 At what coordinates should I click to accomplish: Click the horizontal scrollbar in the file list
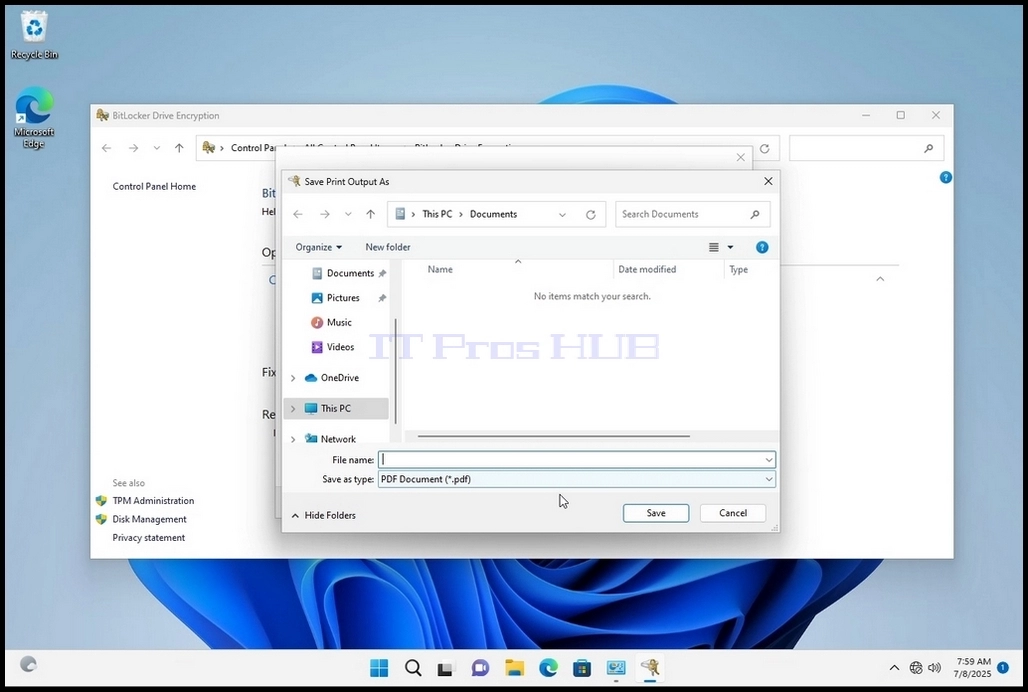point(553,436)
